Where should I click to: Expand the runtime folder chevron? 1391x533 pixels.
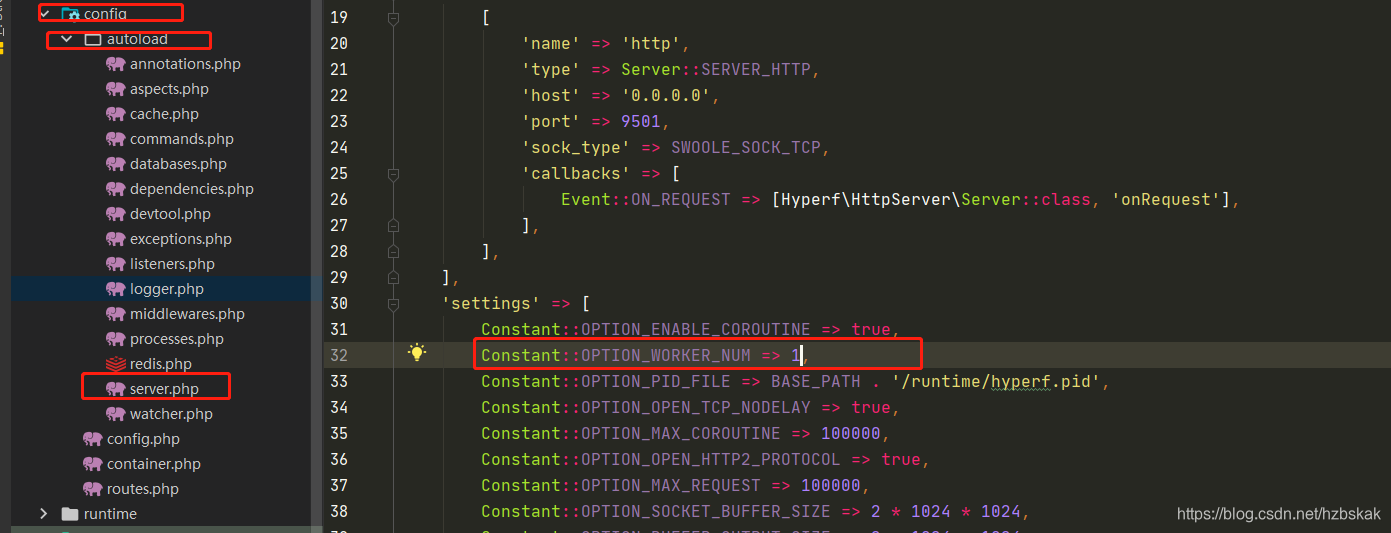(43, 514)
